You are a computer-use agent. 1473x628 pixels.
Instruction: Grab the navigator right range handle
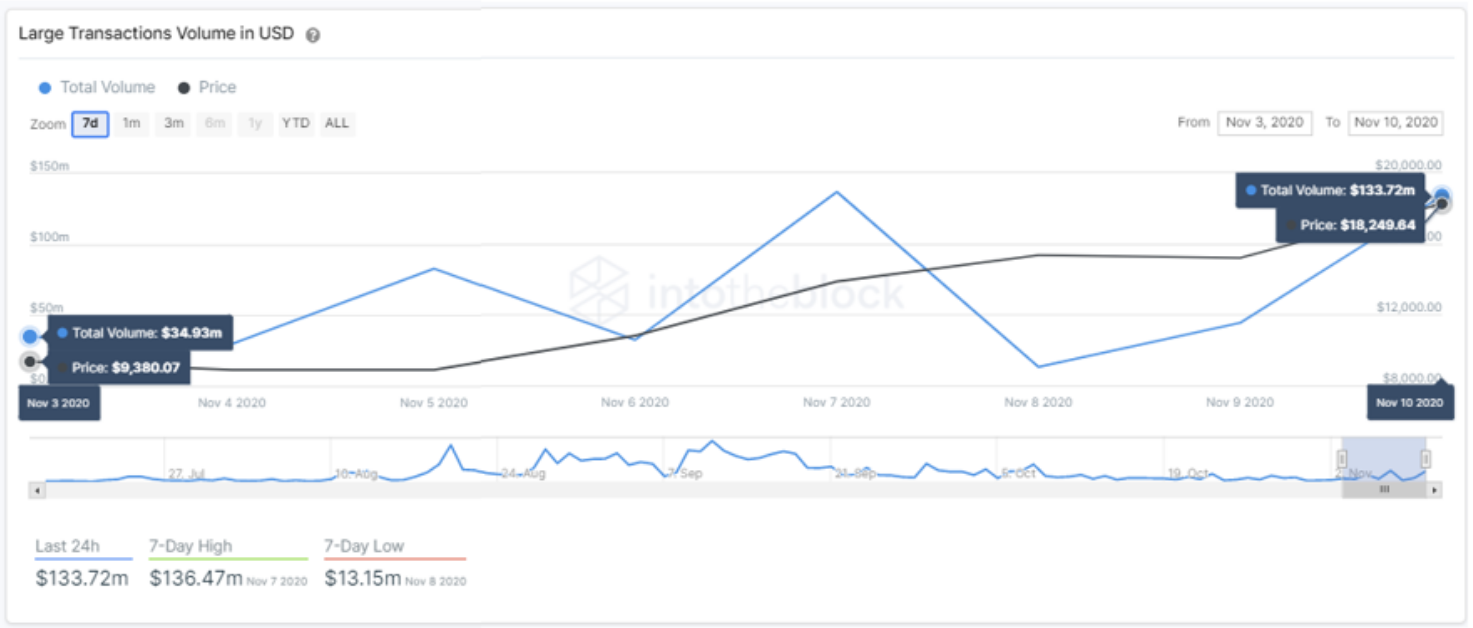click(x=1426, y=459)
